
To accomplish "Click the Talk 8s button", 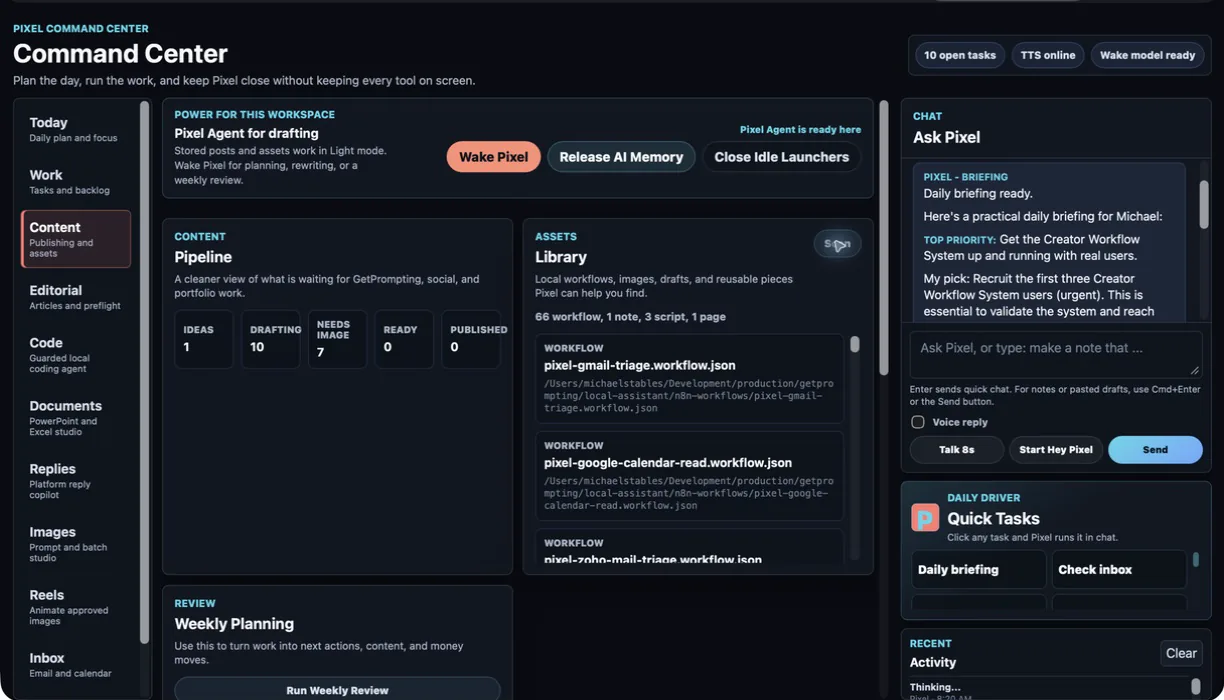I will click(x=957, y=450).
